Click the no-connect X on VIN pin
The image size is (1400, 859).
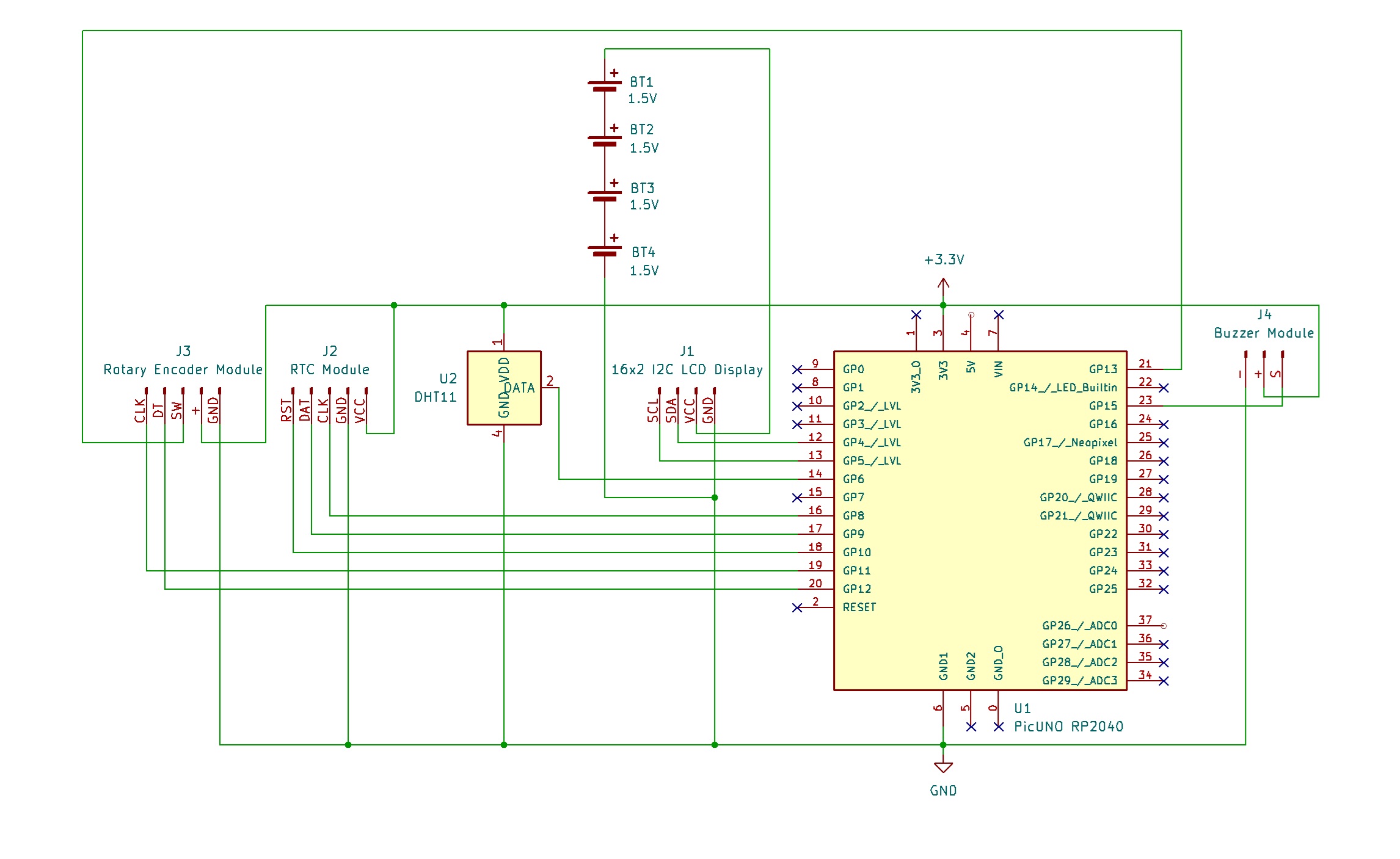point(999,315)
